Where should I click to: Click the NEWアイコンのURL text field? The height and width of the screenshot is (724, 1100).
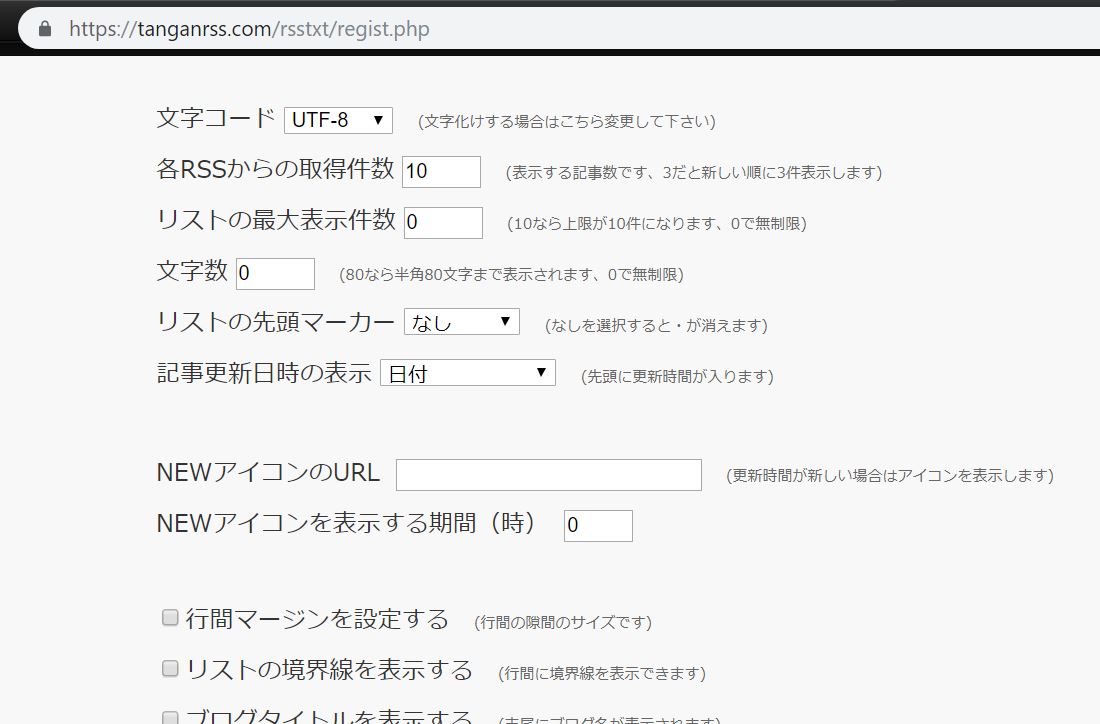click(548, 474)
